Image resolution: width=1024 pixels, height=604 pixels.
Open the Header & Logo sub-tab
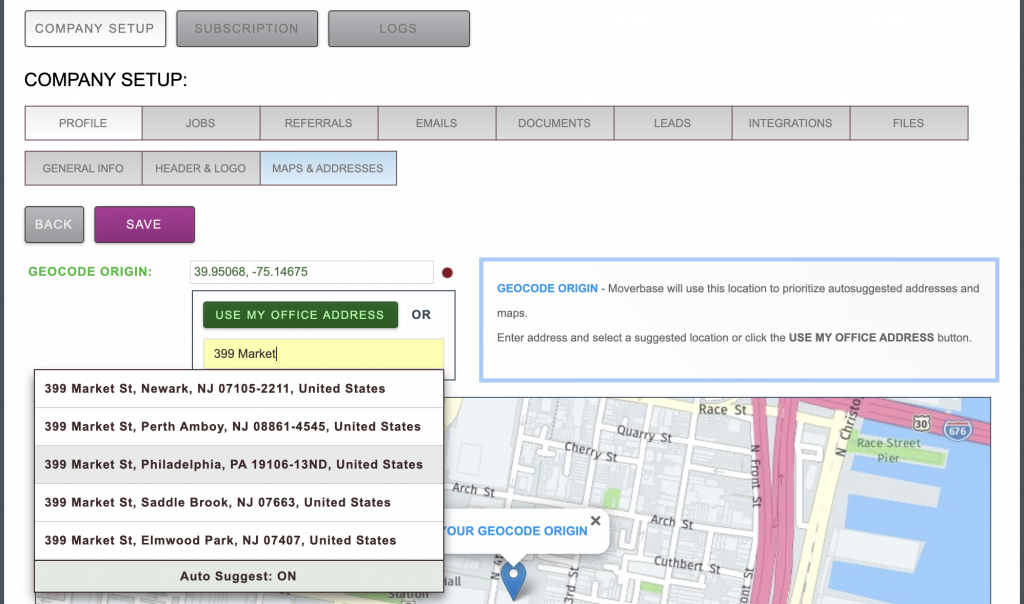coord(200,169)
